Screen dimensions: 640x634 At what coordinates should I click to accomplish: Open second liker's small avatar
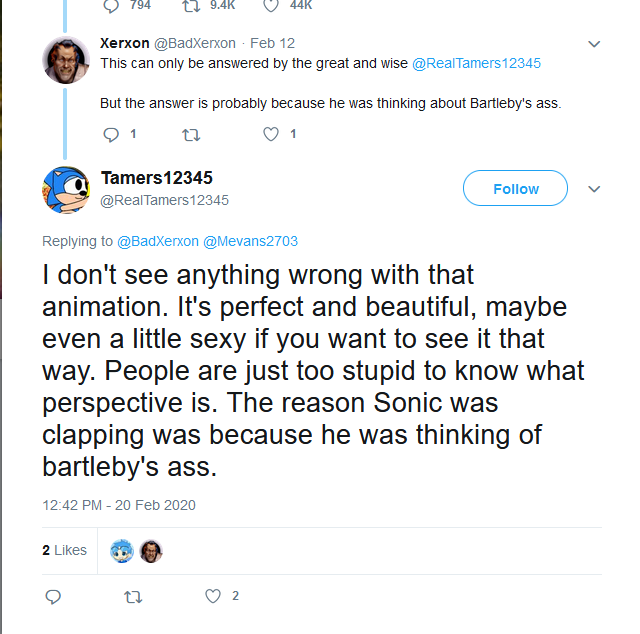coord(151,550)
